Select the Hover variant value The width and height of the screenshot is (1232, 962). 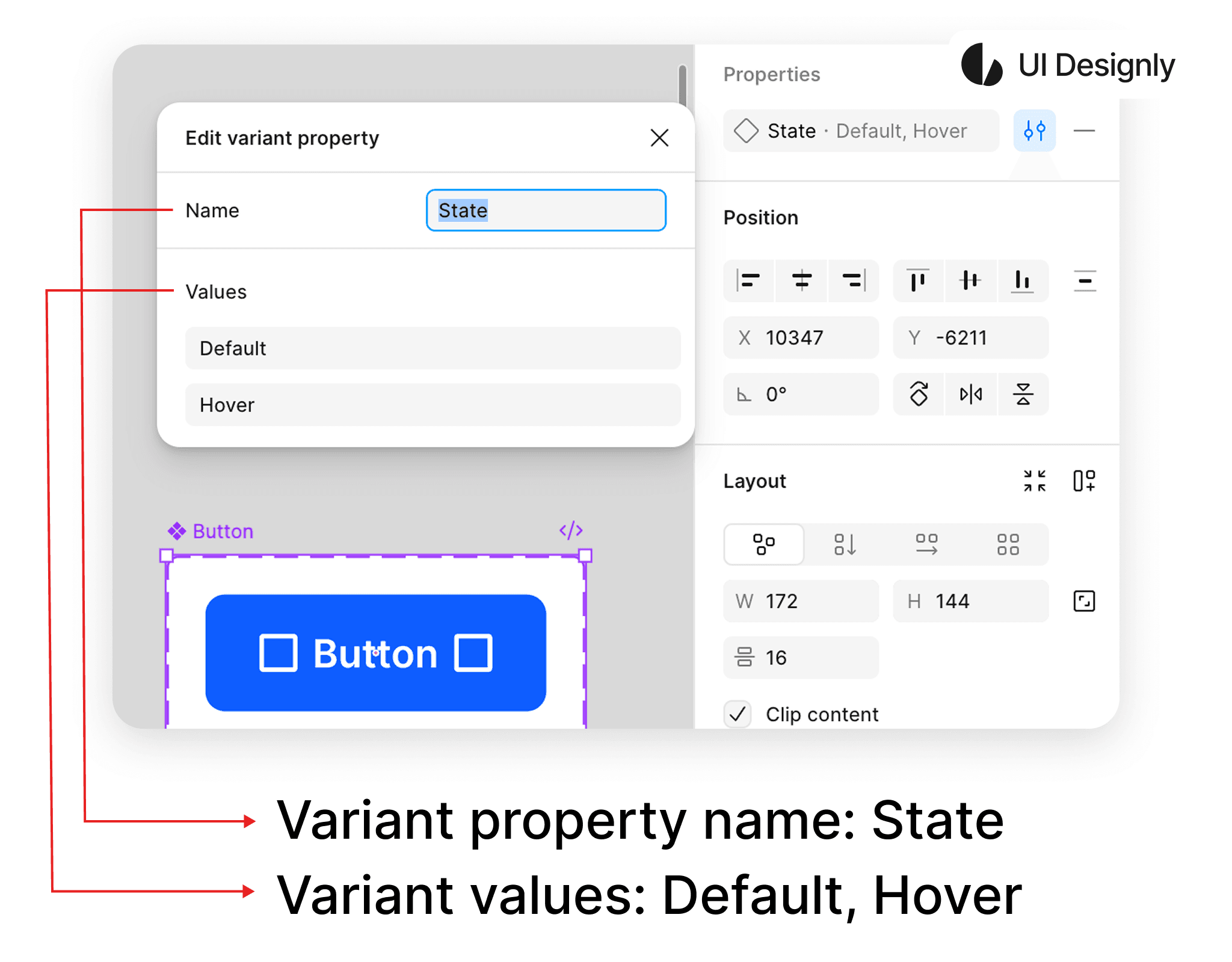433,405
